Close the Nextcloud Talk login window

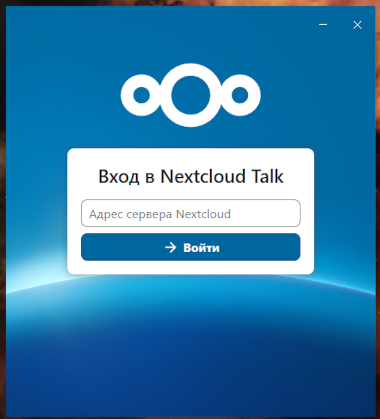click(x=357, y=25)
